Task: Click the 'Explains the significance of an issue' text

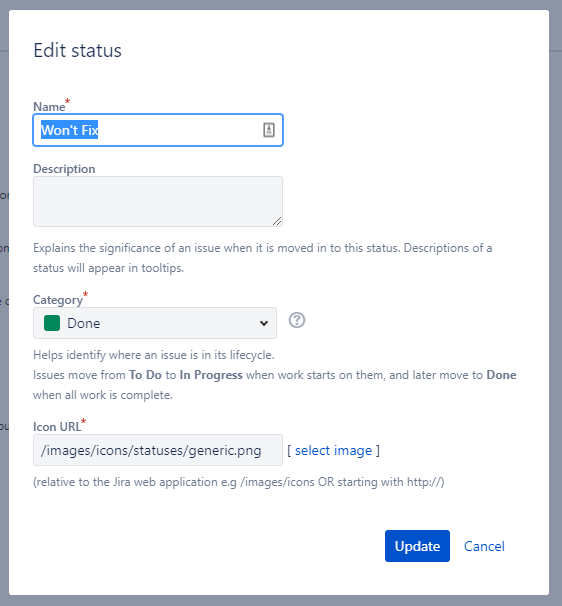Action: click(x=262, y=258)
